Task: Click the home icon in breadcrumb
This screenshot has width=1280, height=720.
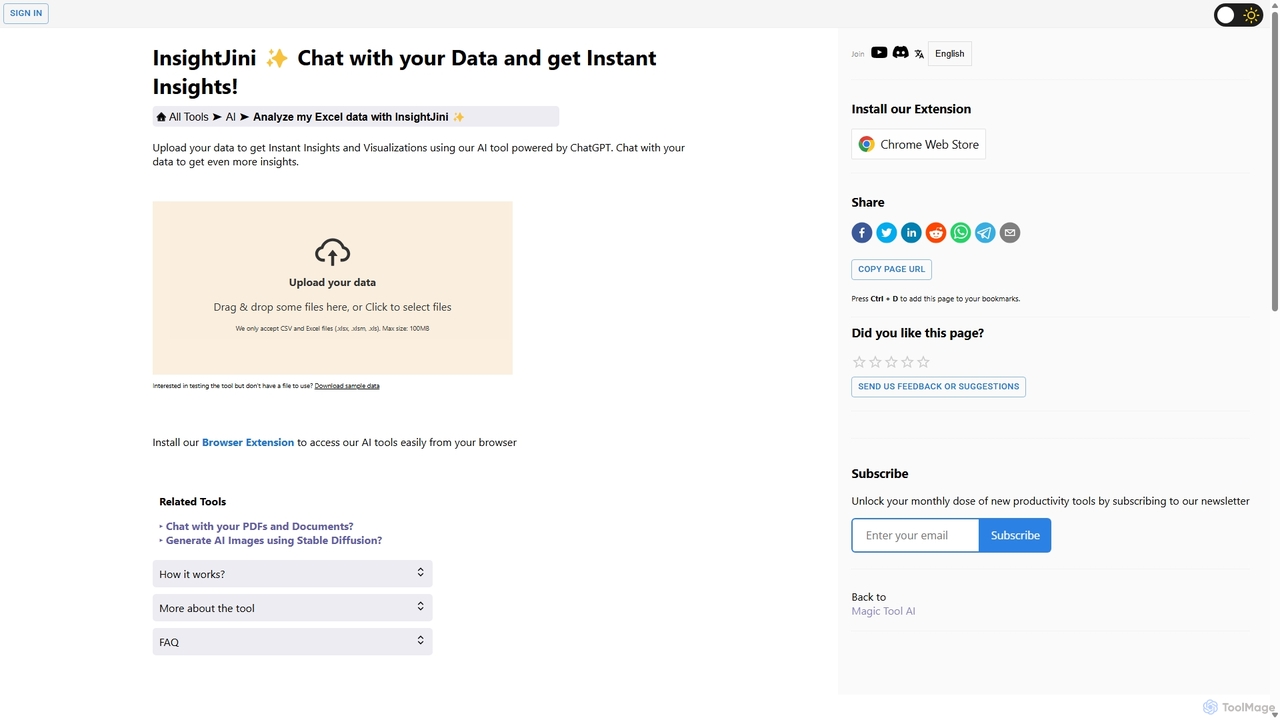Action: coord(161,117)
